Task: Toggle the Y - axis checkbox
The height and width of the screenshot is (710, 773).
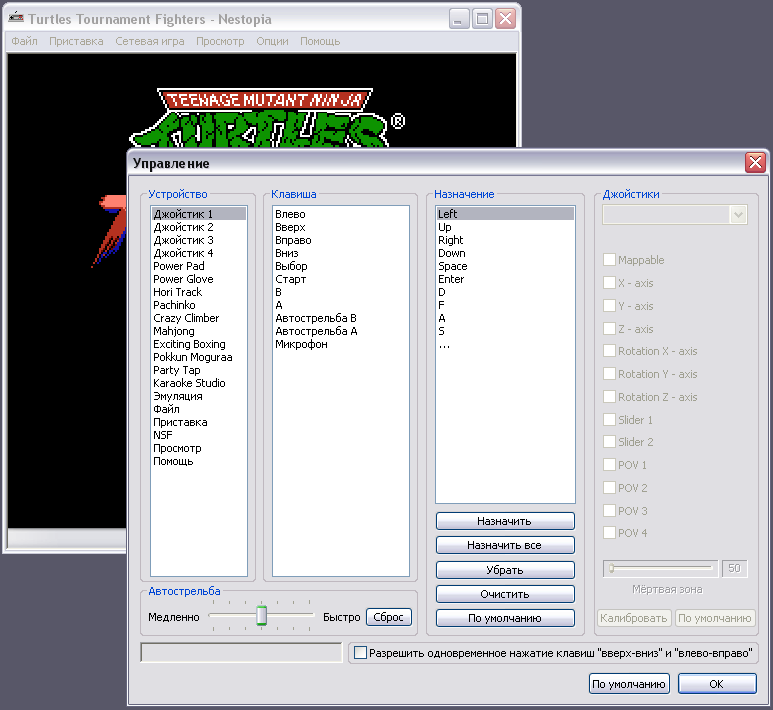Action: [x=610, y=306]
